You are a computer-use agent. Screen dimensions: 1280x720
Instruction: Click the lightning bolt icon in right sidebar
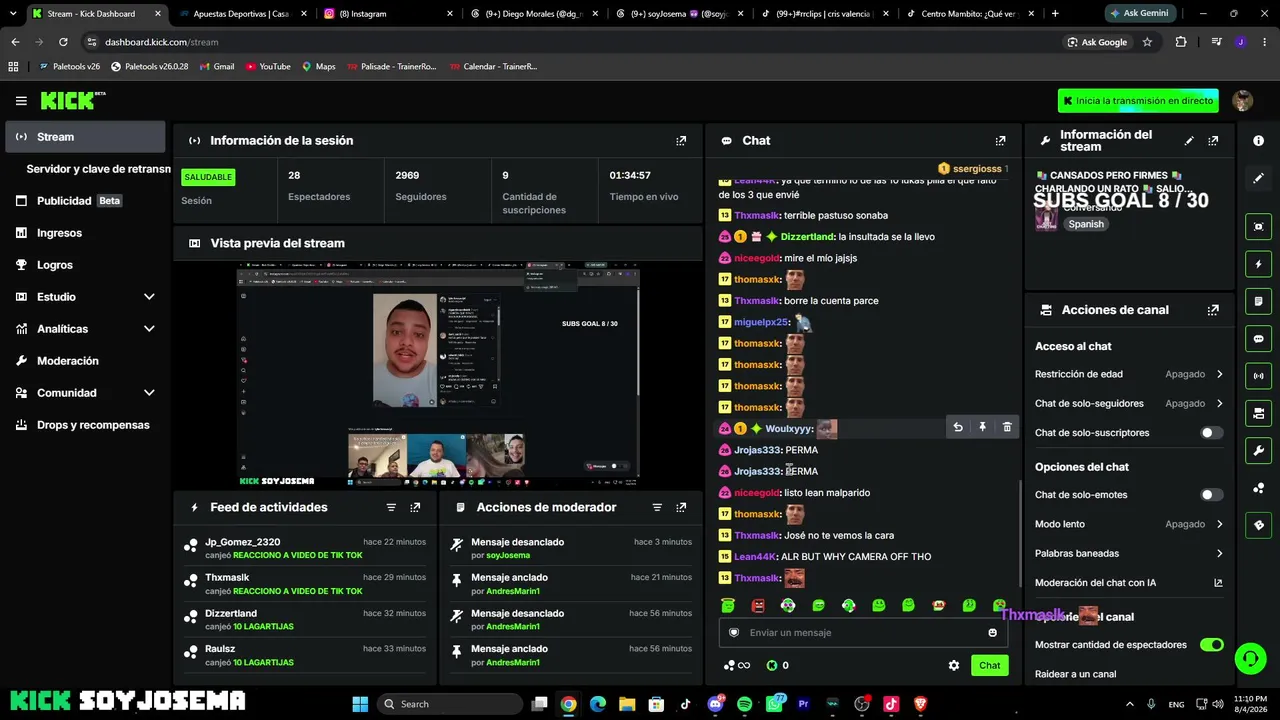point(1258,264)
